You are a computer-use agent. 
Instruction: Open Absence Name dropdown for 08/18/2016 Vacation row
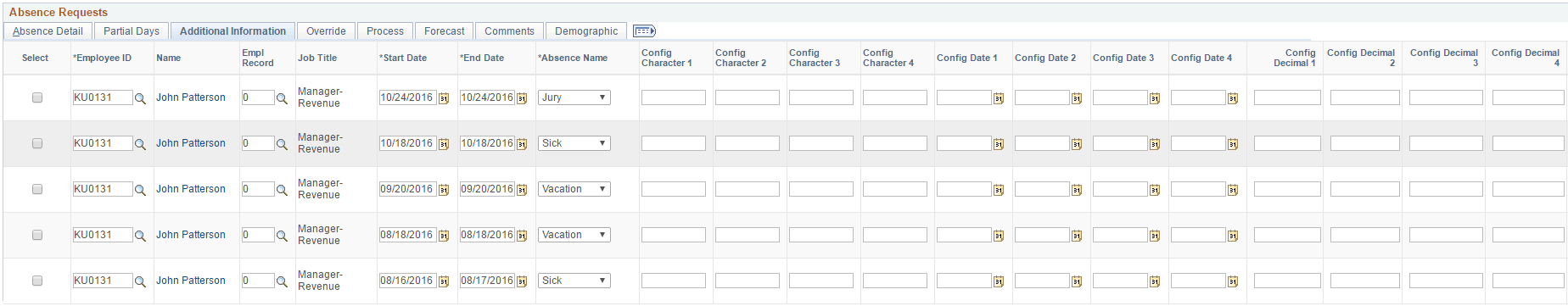click(574, 235)
